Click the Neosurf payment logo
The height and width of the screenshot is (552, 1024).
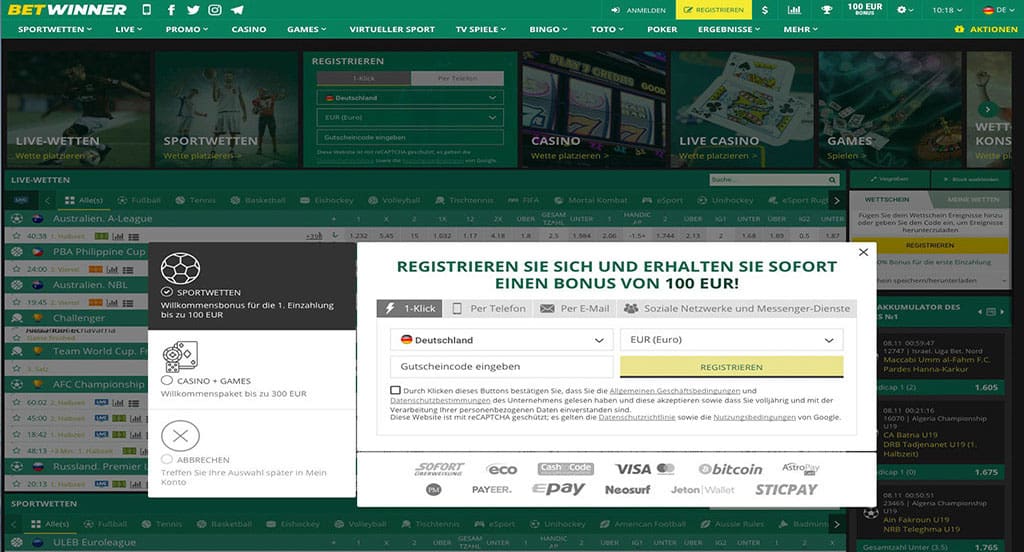pyautogui.click(x=628, y=489)
